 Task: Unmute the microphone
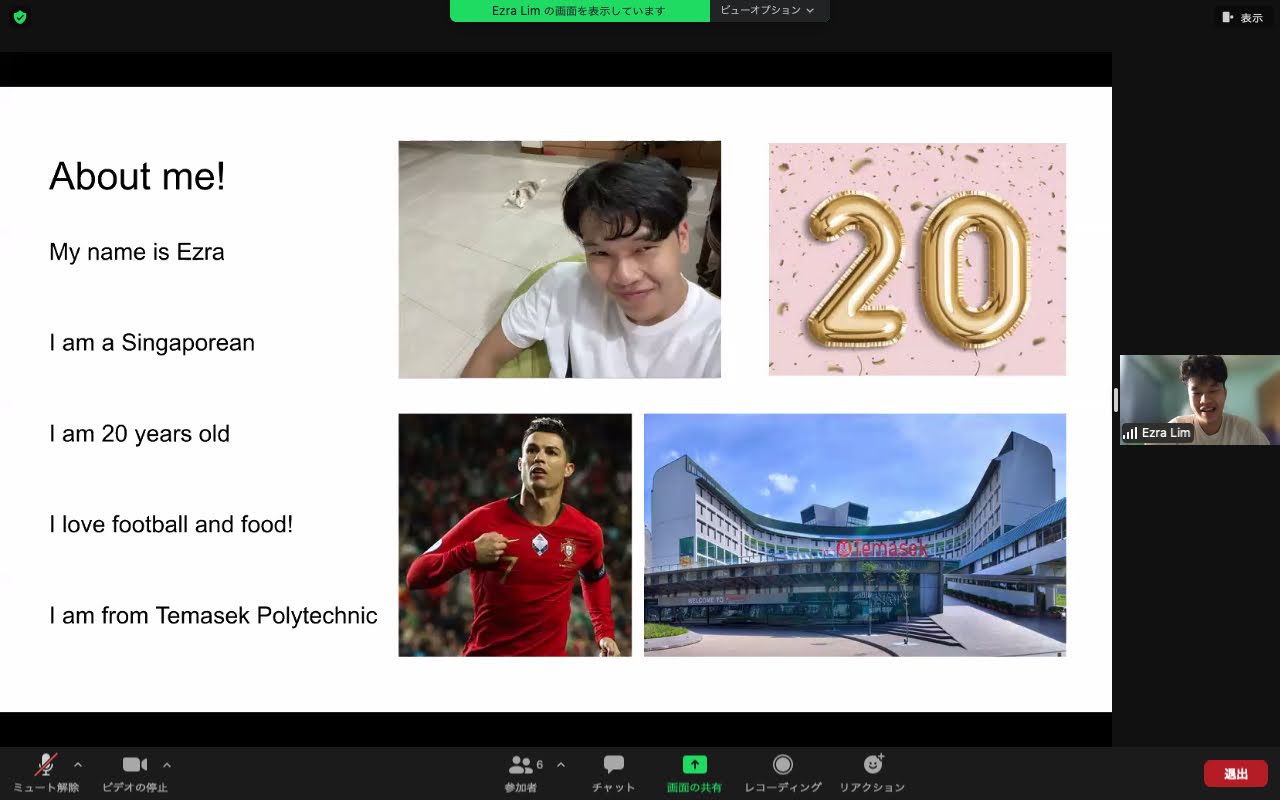pyautogui.click(x=45, y=765)
